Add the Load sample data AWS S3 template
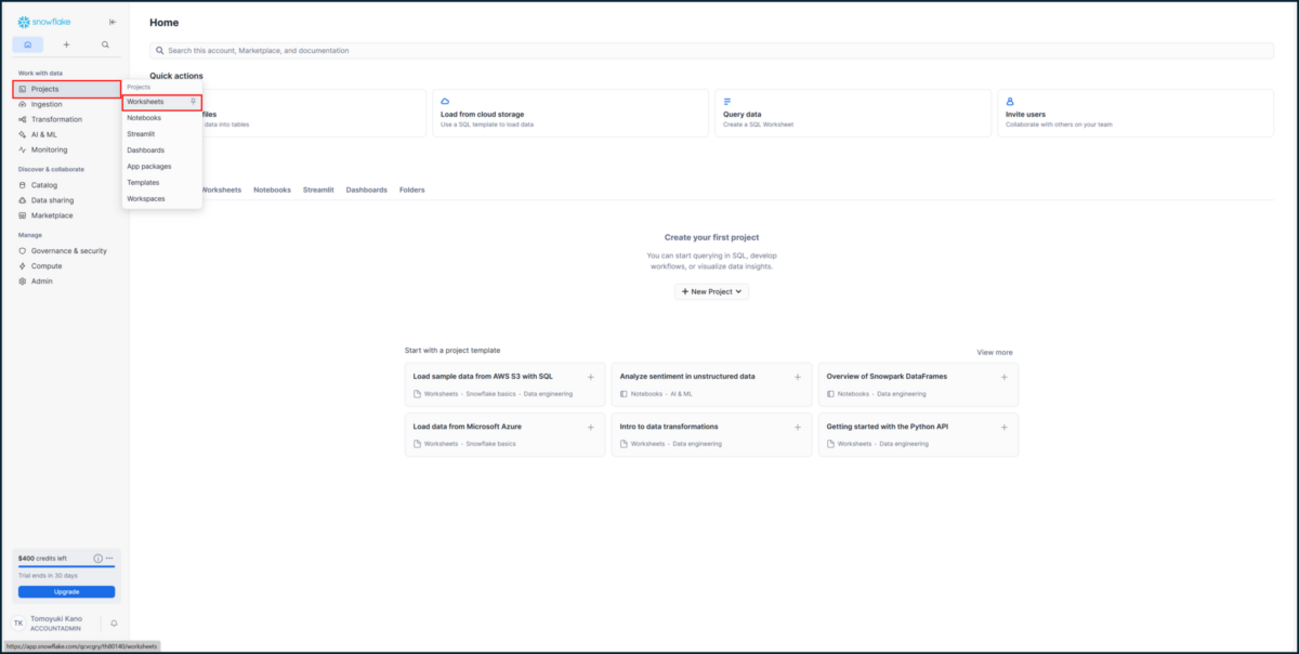 tap(590, 377)
